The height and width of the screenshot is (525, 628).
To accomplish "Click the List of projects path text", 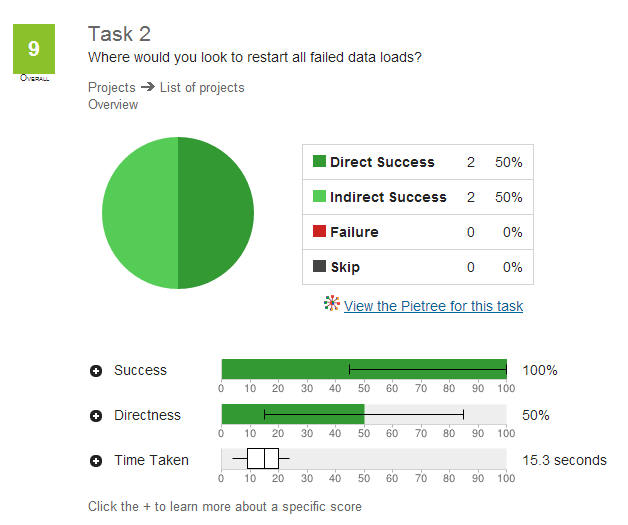I will (202, 87).
